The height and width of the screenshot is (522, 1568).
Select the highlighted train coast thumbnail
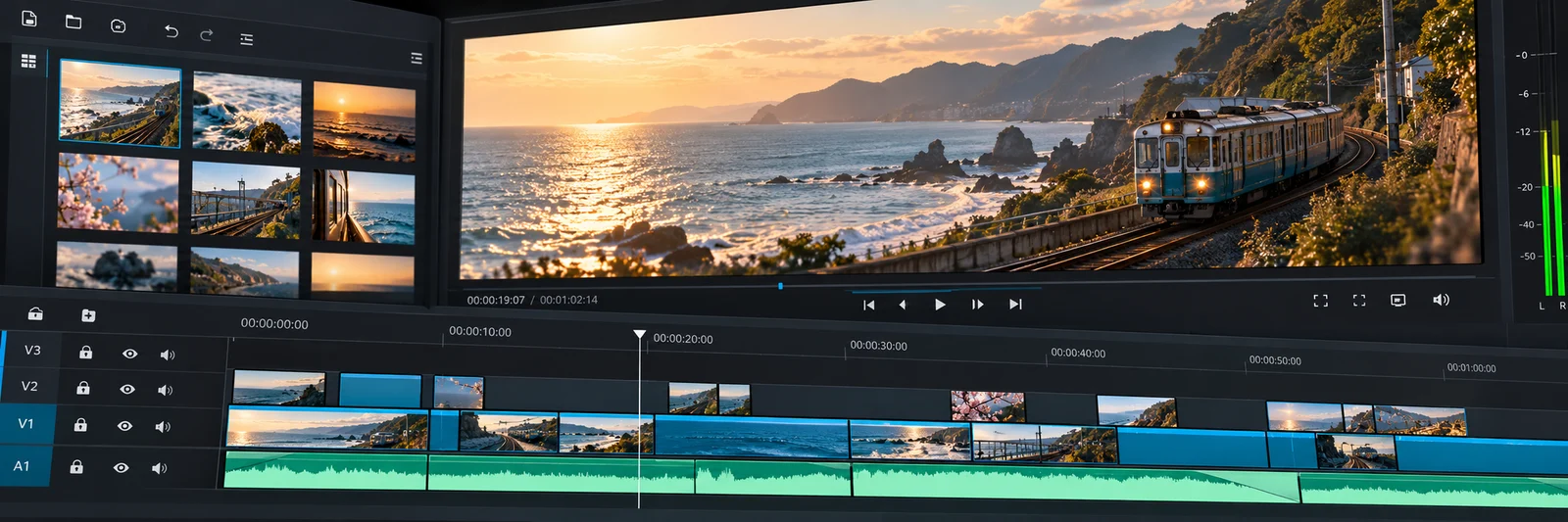tap(120, 103)
